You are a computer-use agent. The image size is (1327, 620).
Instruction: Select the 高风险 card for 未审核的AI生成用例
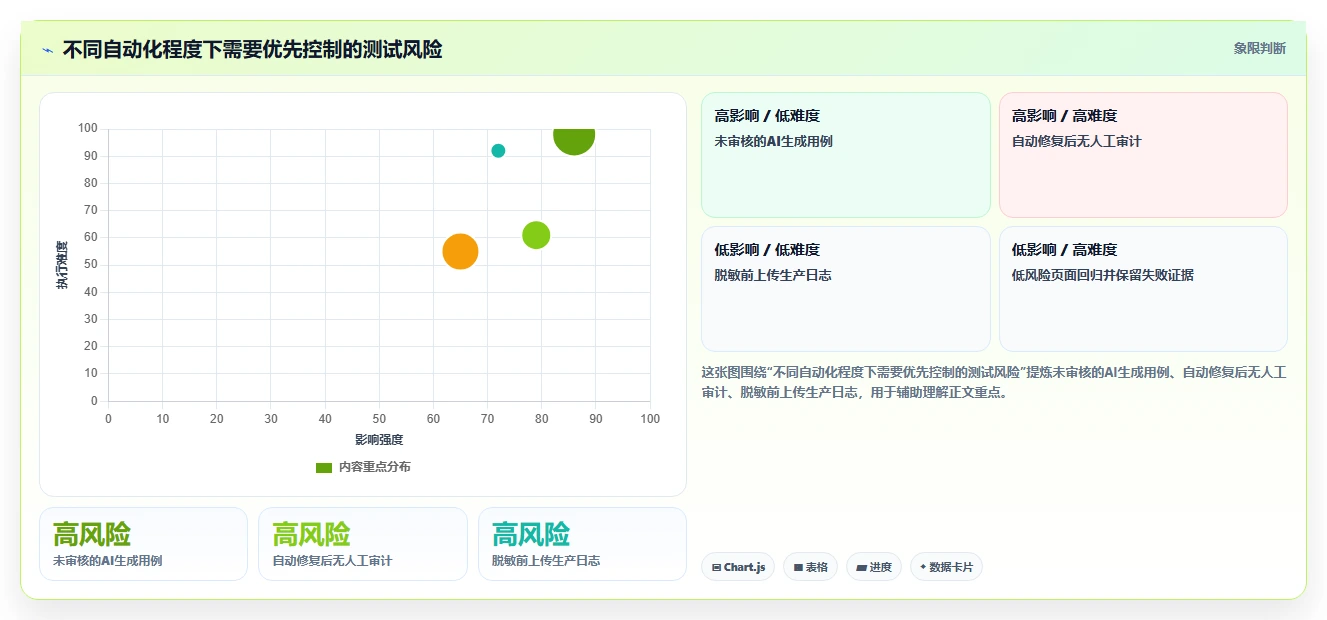click(143, 544)
